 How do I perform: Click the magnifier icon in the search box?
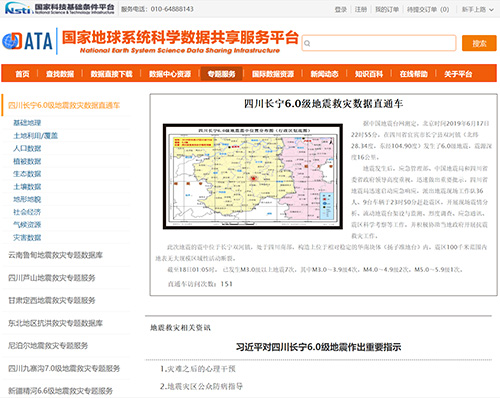[x=307, y=43]
